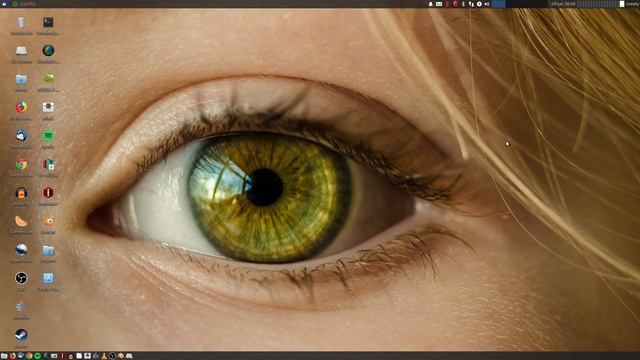The image size is (640, 360).
Task: Click Thunderbird launcher in bottom panel
Action: pyautogui.click(x=21, y=356)
